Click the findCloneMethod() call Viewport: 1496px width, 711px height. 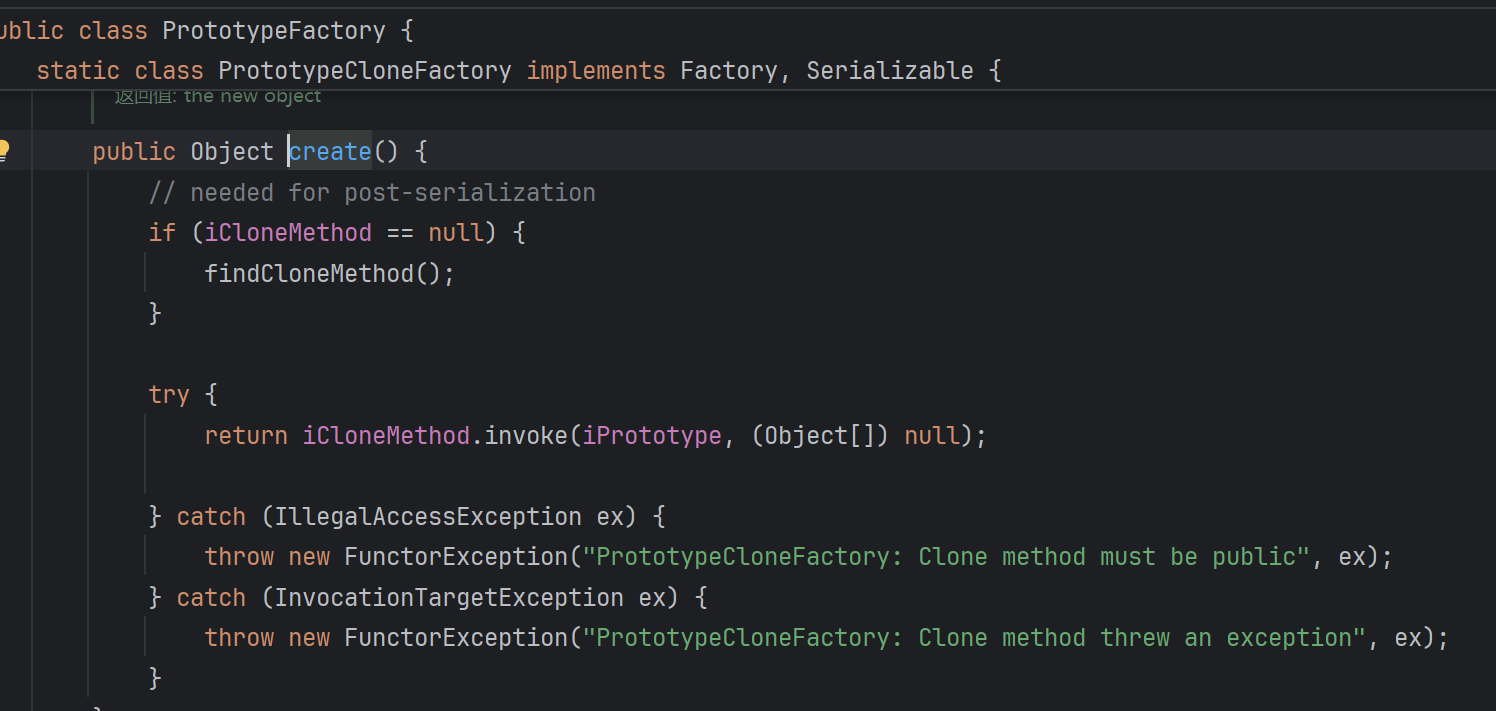click(x=329, y=274)
